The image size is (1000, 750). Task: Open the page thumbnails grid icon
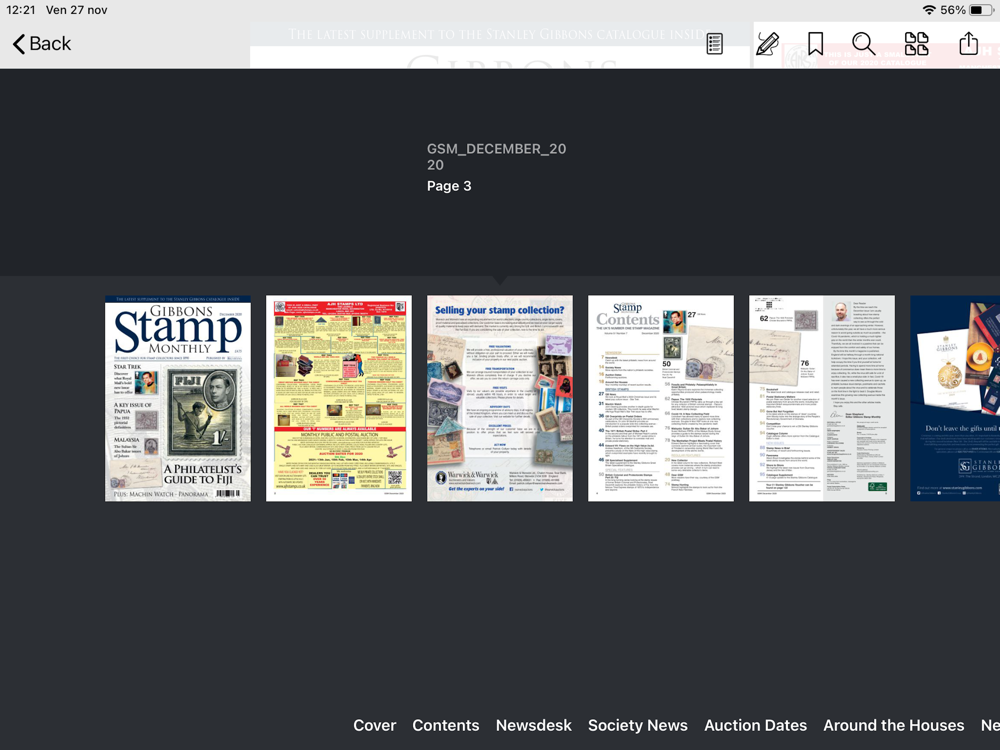(x=916, y=43)
